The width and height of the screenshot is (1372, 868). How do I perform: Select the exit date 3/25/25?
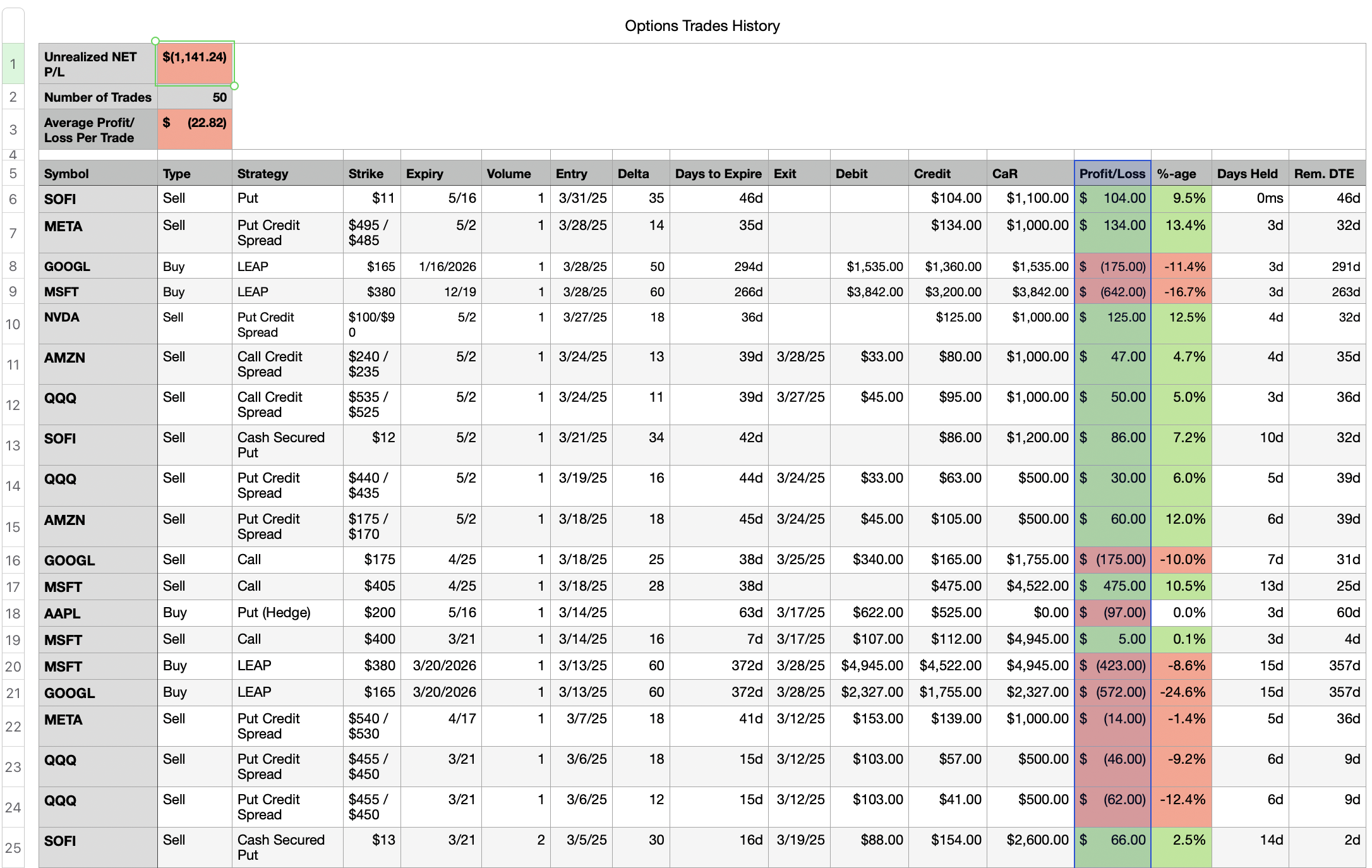pos(799,560)
